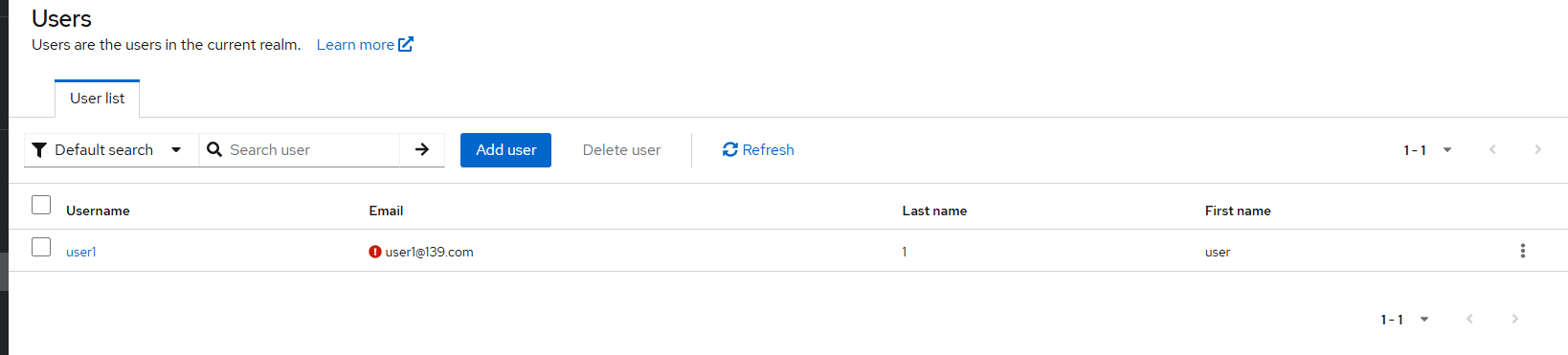Go to previous page using top chevron

1492,149
